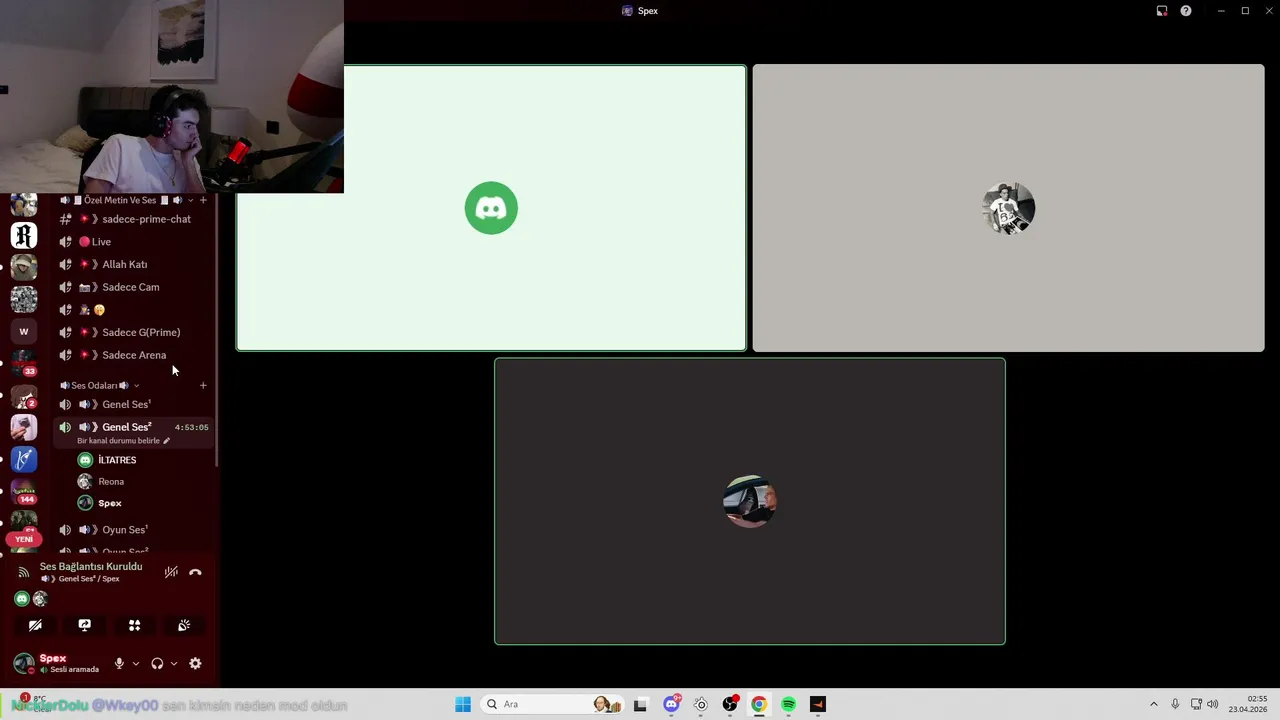1280x720 pixels.
Task: Click the title bar inbox-style icon
Action: tap(1161, 11)
